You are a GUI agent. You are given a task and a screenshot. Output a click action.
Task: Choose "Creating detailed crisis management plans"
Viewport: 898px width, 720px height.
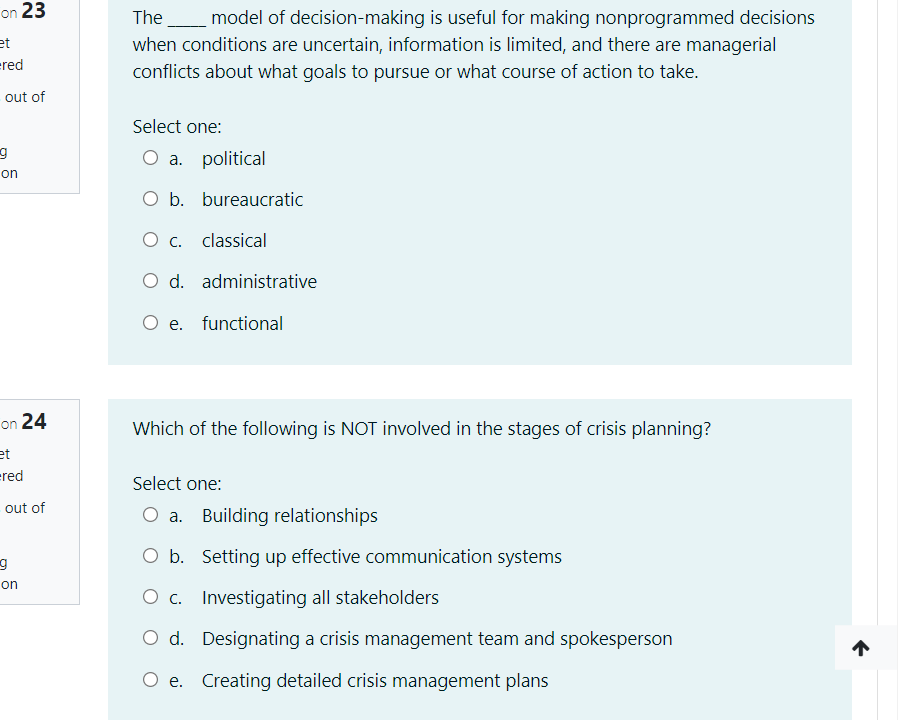(x=150, y=679)
